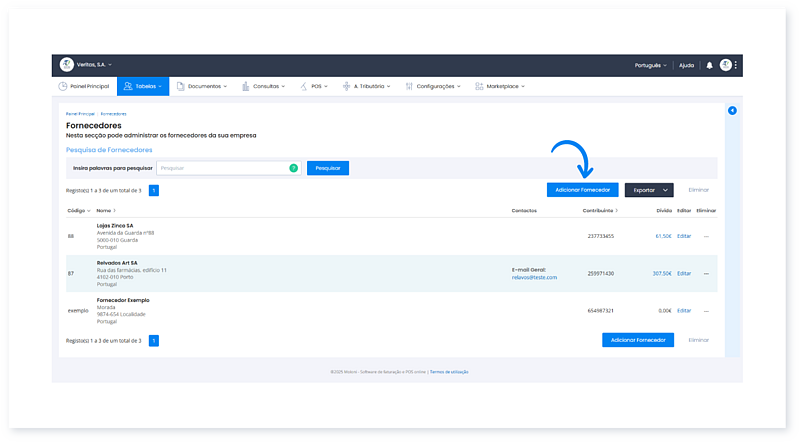800x442 pixels.
Task: Collapse the side panel with blue arrow icon
Action: pos(732,110)
